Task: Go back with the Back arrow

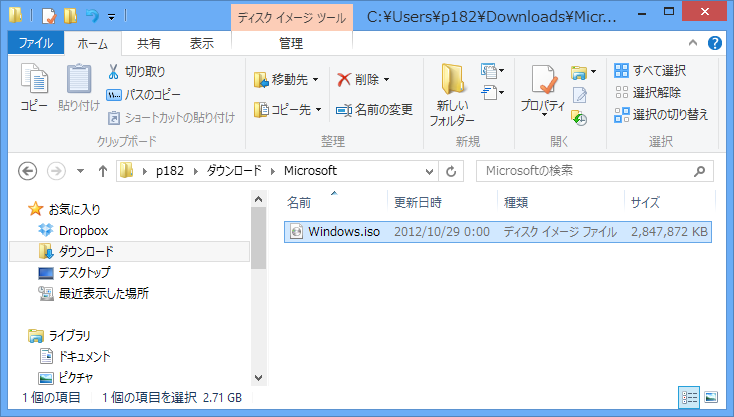Action: click(28, 171)
